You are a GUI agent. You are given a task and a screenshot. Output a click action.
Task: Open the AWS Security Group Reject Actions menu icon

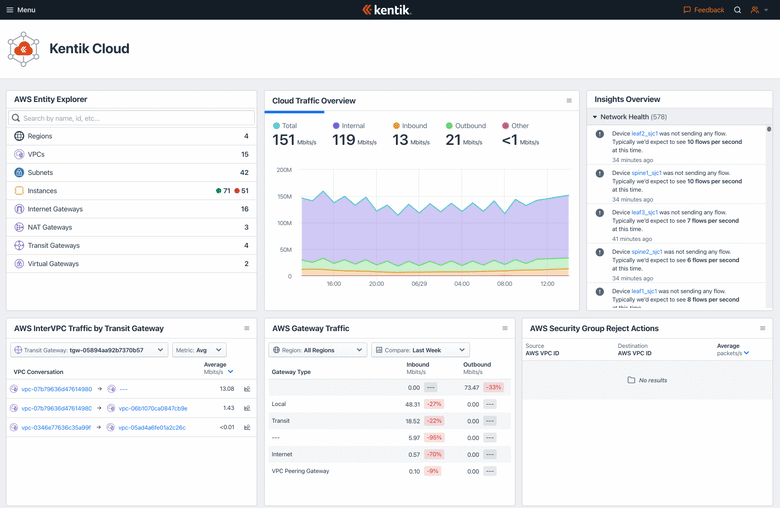coord(762,328)
